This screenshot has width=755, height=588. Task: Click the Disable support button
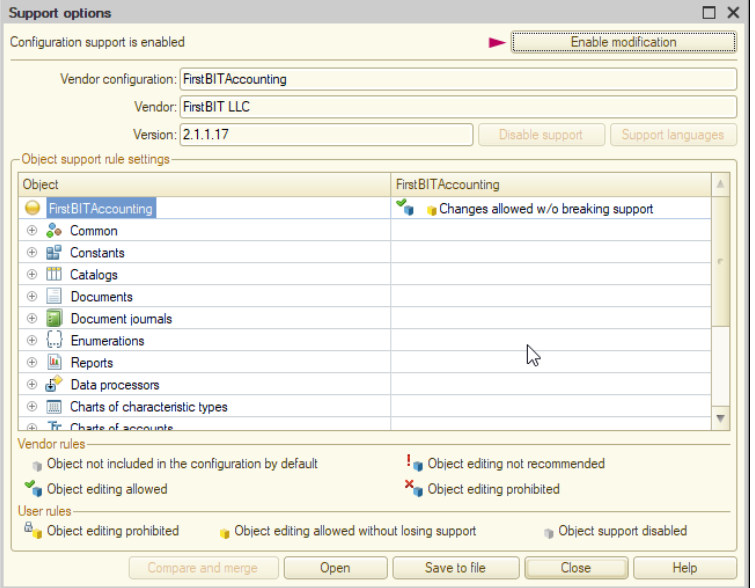point(541,134)
